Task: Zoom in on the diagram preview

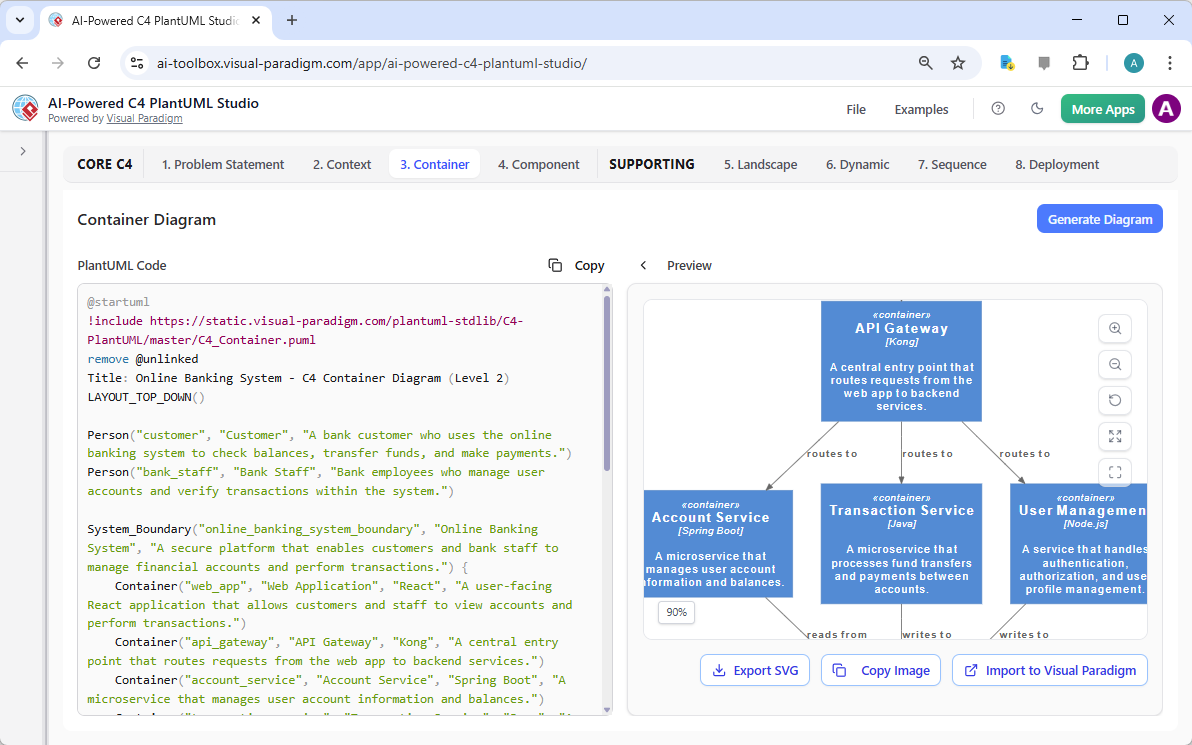Action: [1115, 328]
